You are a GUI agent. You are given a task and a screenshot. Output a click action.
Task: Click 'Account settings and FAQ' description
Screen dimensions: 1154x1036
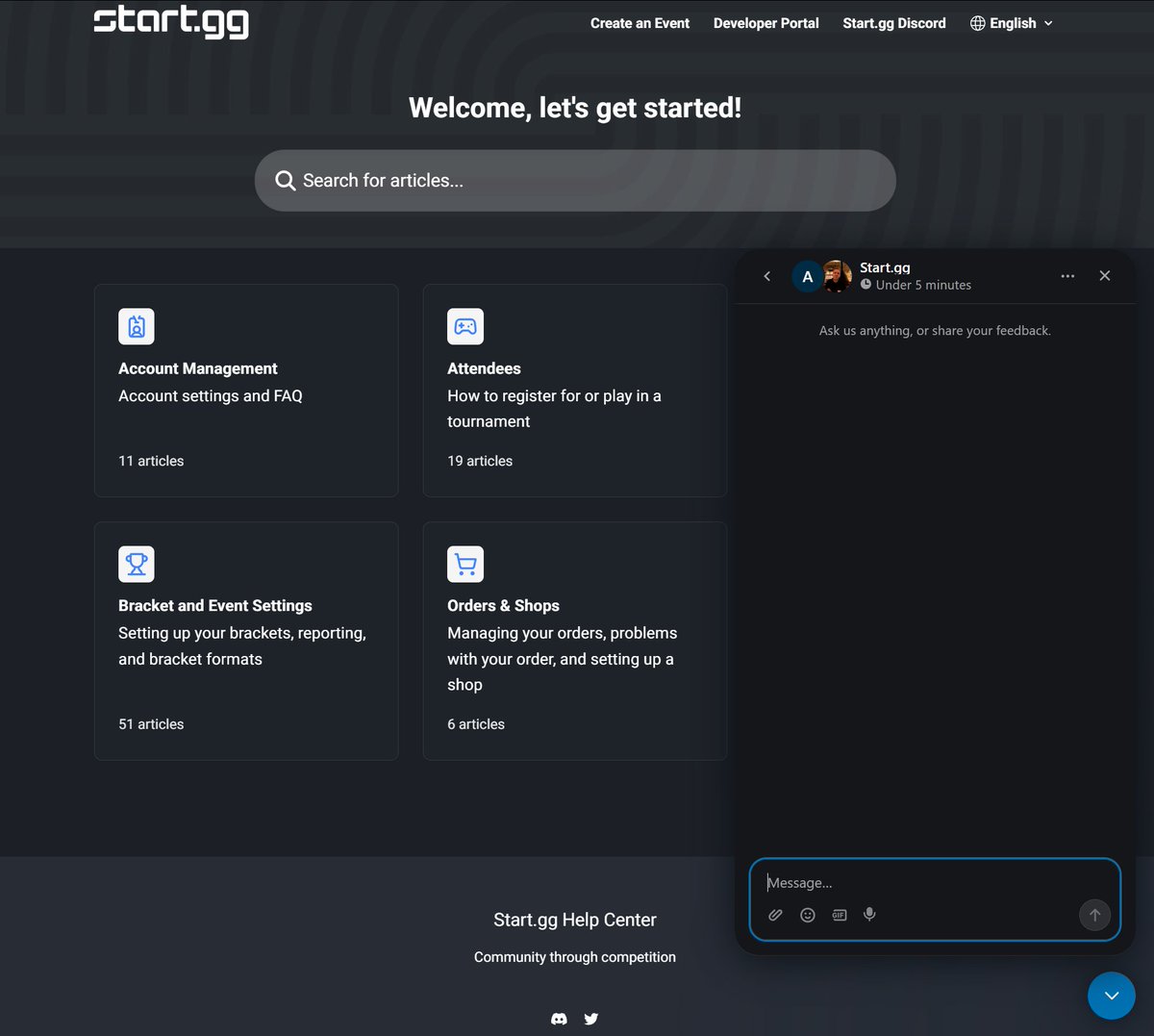211,396
